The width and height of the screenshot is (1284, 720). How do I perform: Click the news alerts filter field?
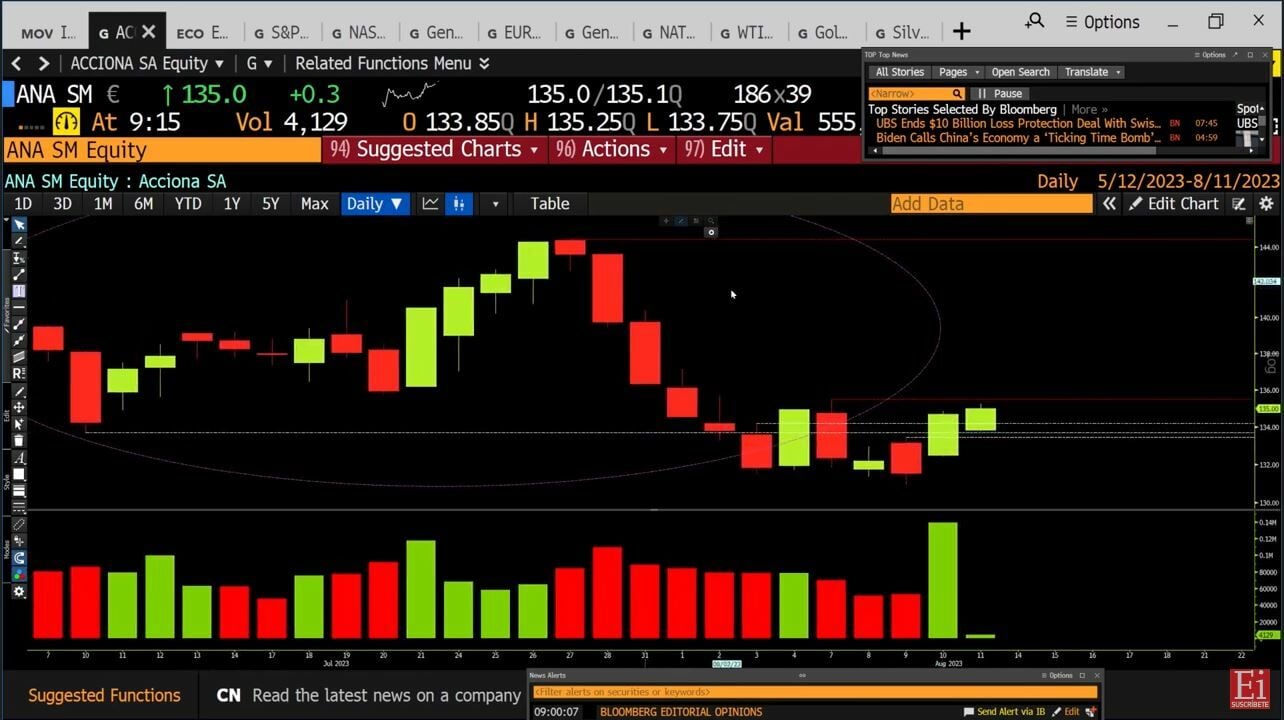pyautogui.click(x=814, y=691)
